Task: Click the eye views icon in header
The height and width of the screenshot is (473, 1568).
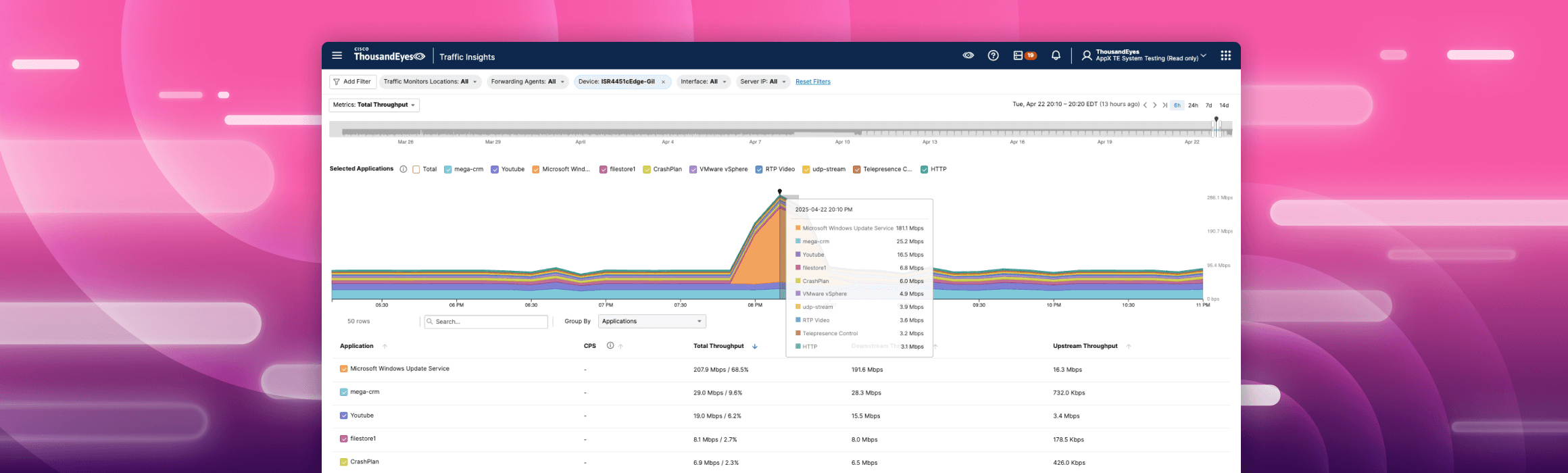Action: (x=968, y=56)
